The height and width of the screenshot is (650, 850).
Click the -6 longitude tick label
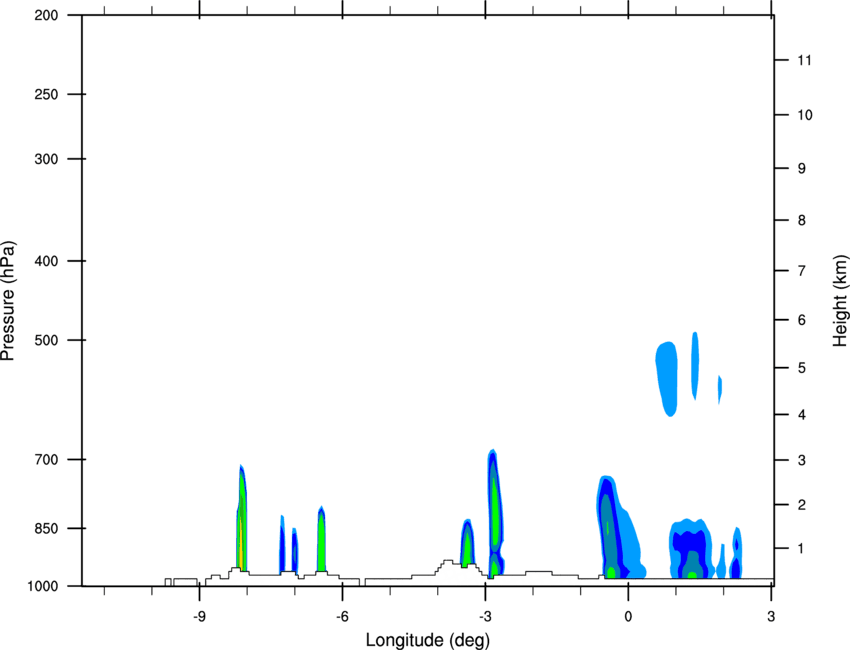coord(342,616)
